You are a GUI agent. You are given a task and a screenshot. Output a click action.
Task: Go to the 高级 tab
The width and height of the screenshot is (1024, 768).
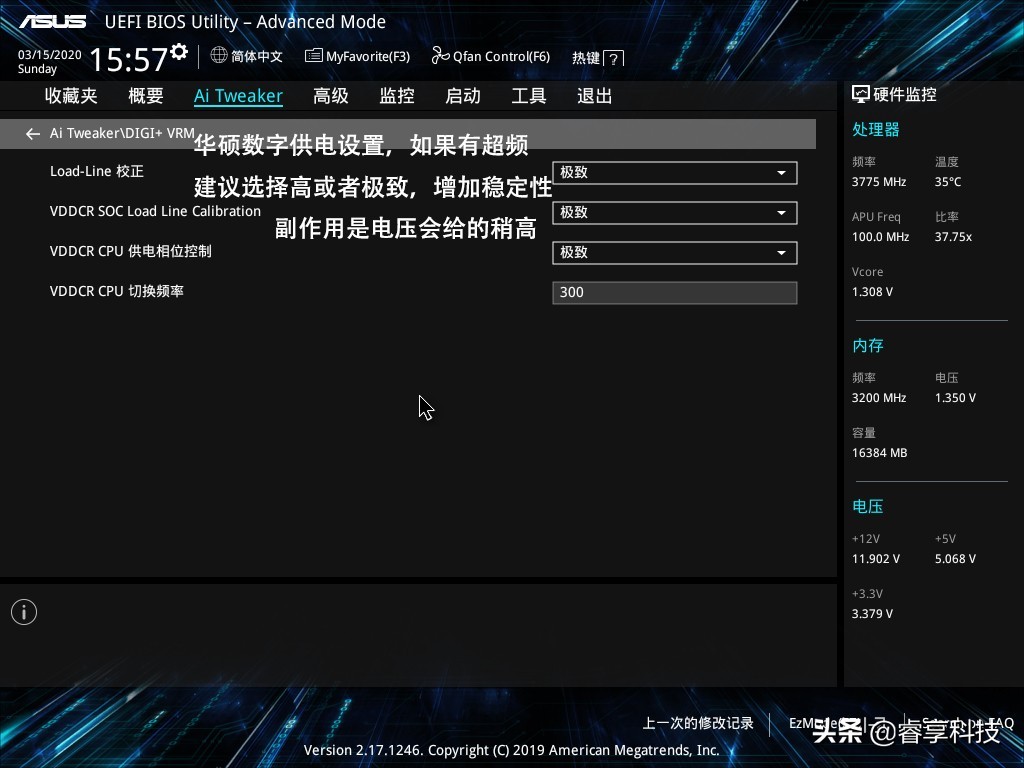click(331, 96)
